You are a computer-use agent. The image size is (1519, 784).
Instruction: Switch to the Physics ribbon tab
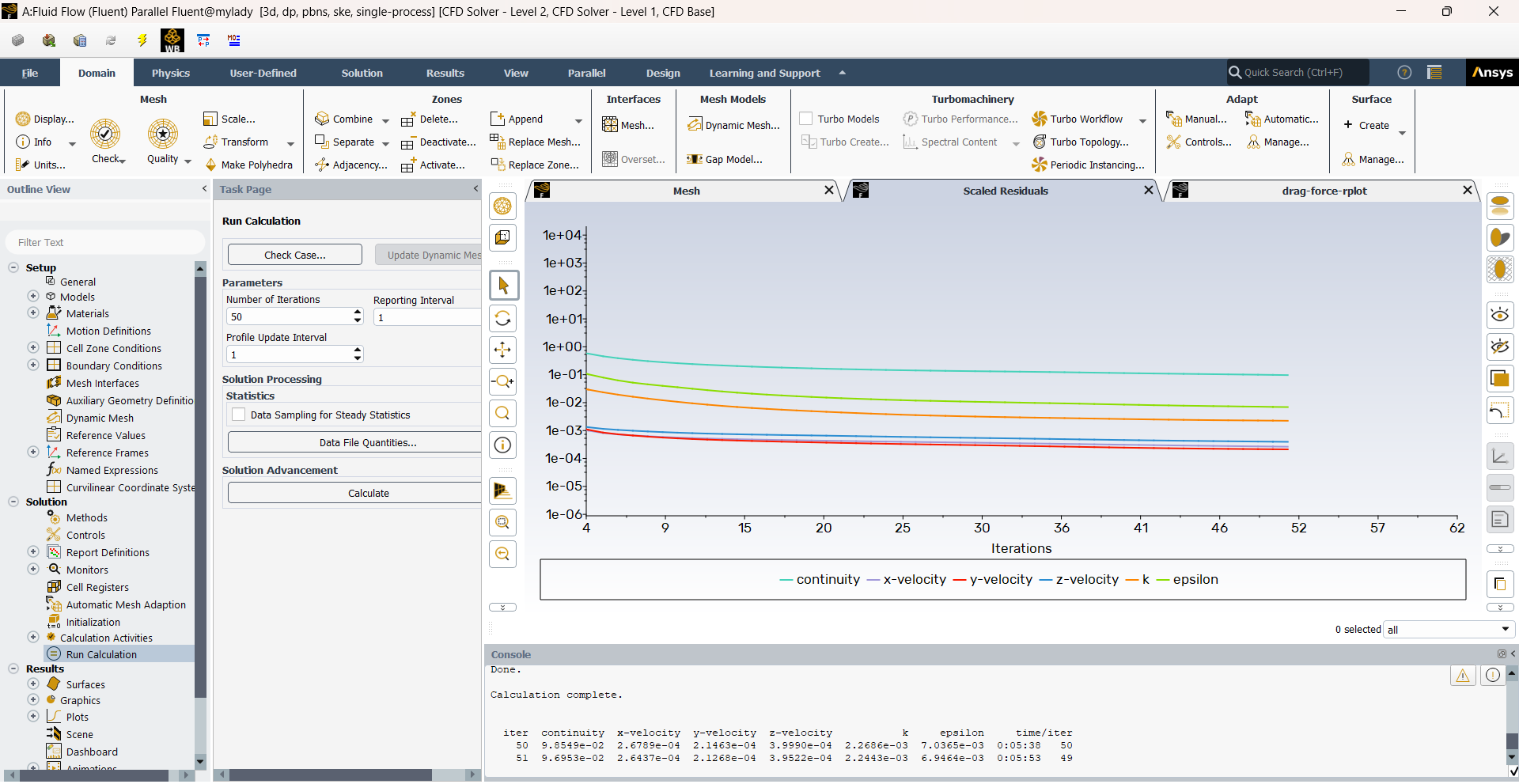171,73
